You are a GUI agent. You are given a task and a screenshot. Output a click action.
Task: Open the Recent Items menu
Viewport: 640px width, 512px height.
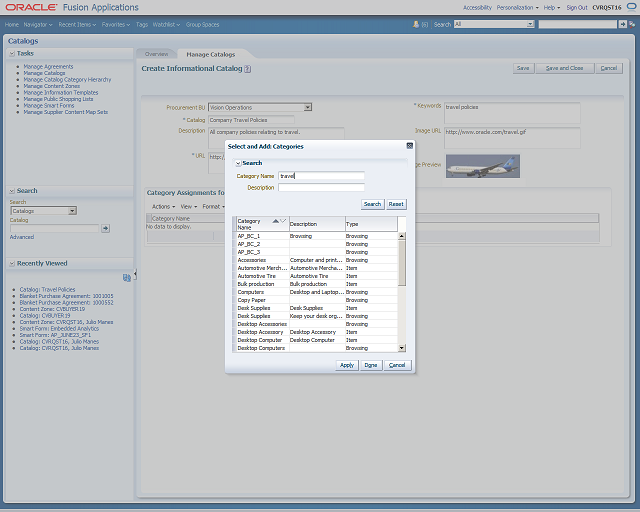[x=77, y=24]
